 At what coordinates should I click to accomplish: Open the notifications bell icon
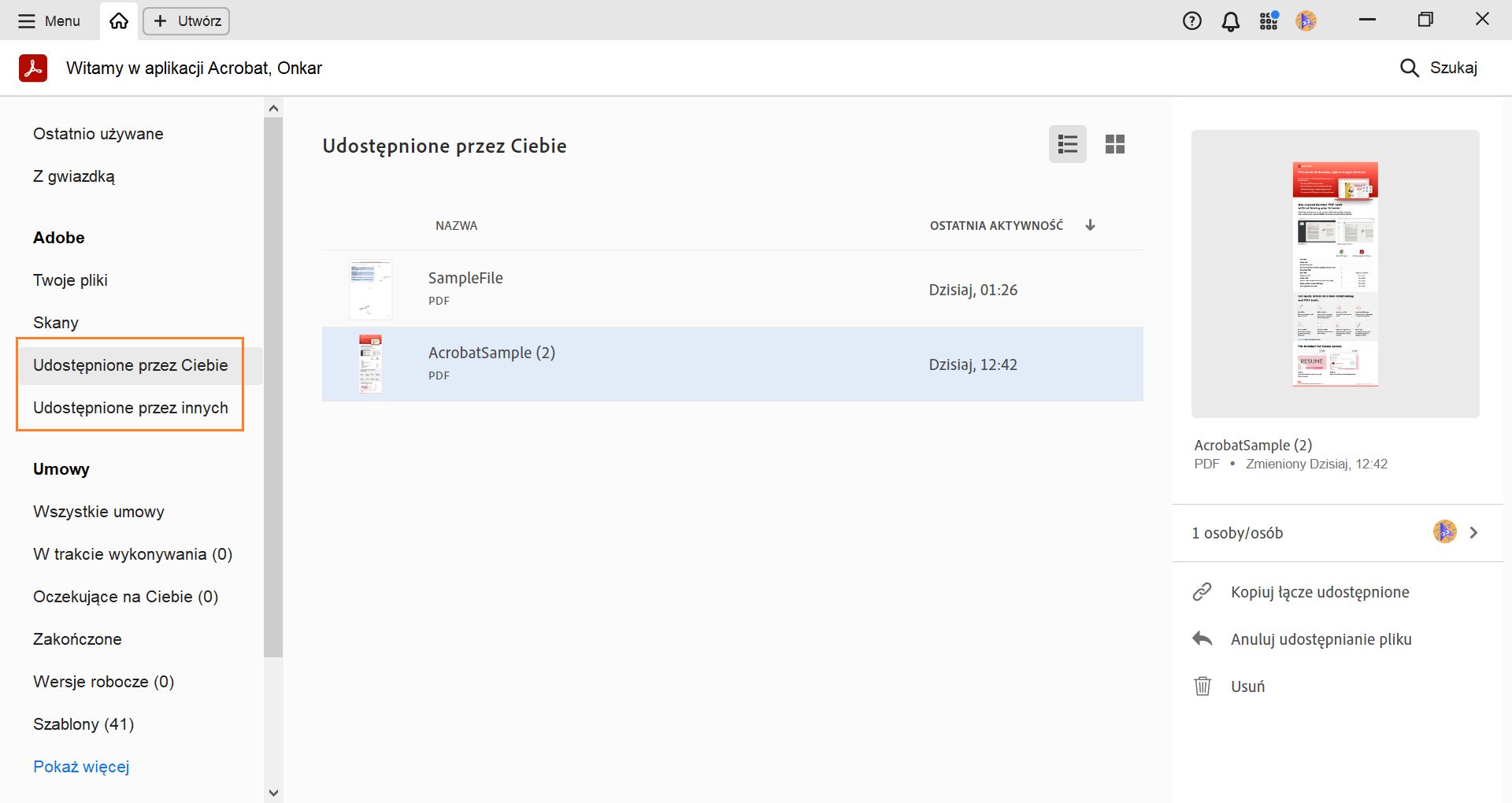[1231, 21]
